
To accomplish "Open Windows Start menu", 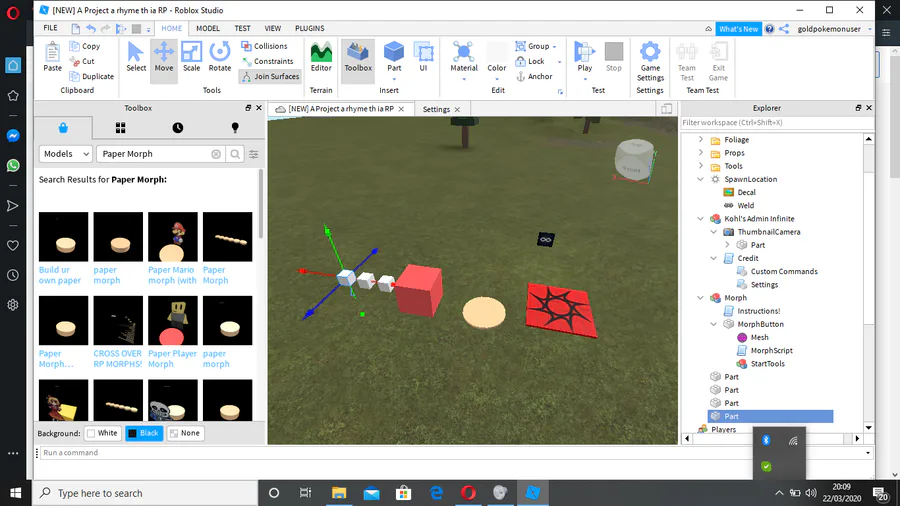I will [x=15, y=493].
